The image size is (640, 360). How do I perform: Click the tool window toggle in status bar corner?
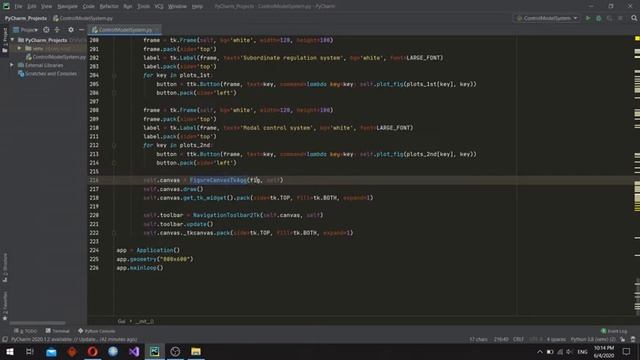point(4,339)
